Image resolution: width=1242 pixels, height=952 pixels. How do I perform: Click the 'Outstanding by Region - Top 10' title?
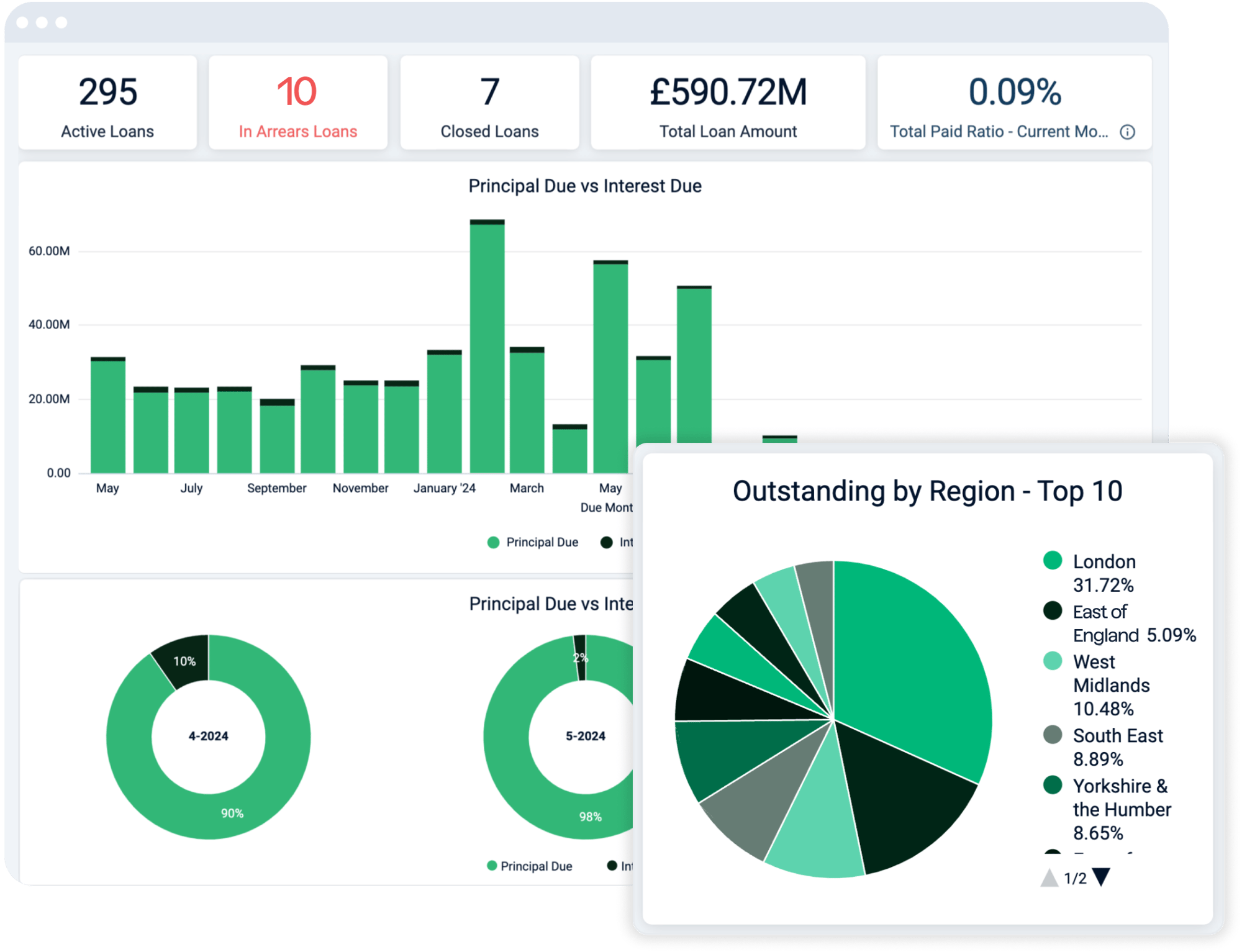click(927, 491)
